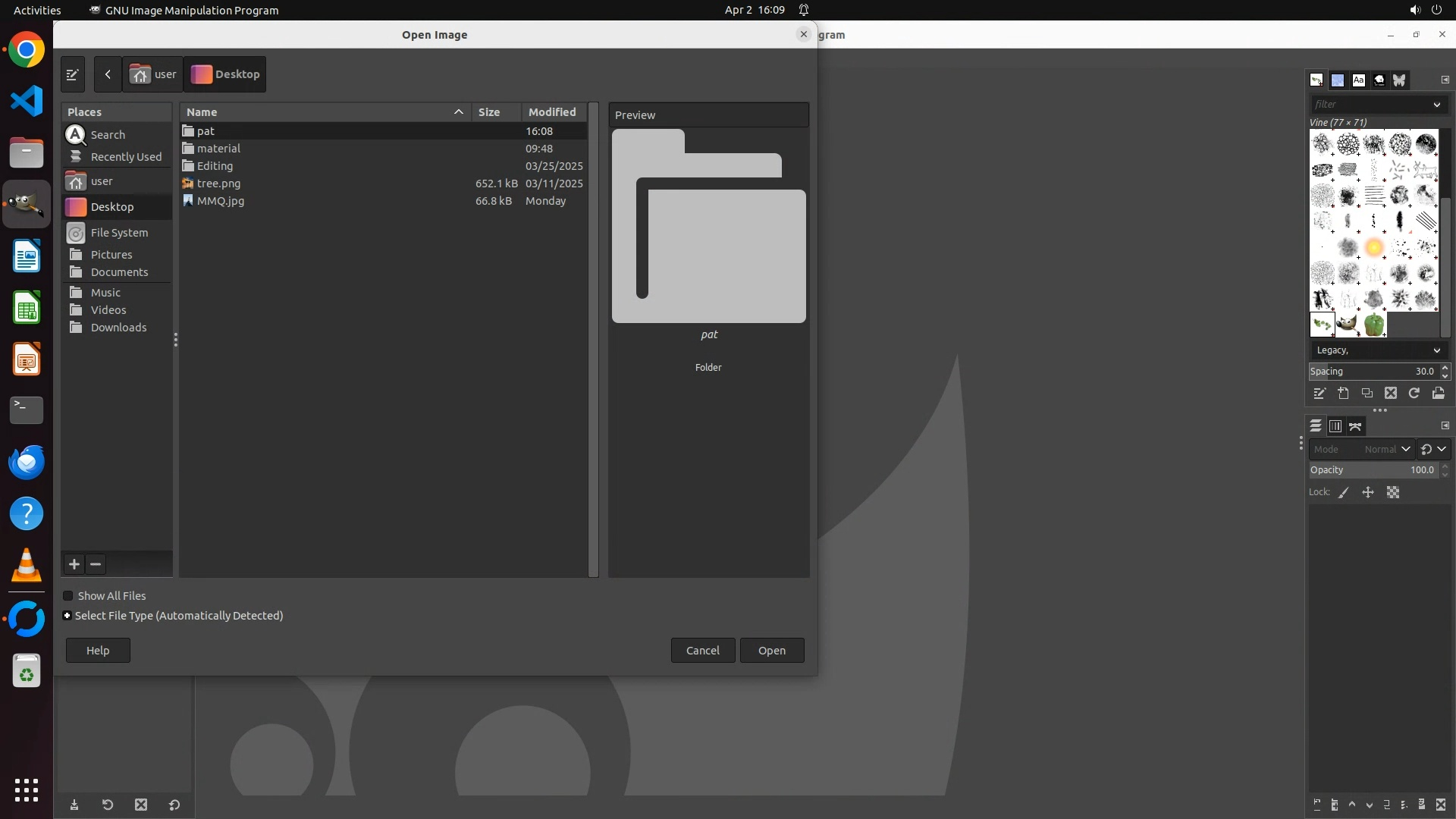Open the Channels tab icon

1335,426
